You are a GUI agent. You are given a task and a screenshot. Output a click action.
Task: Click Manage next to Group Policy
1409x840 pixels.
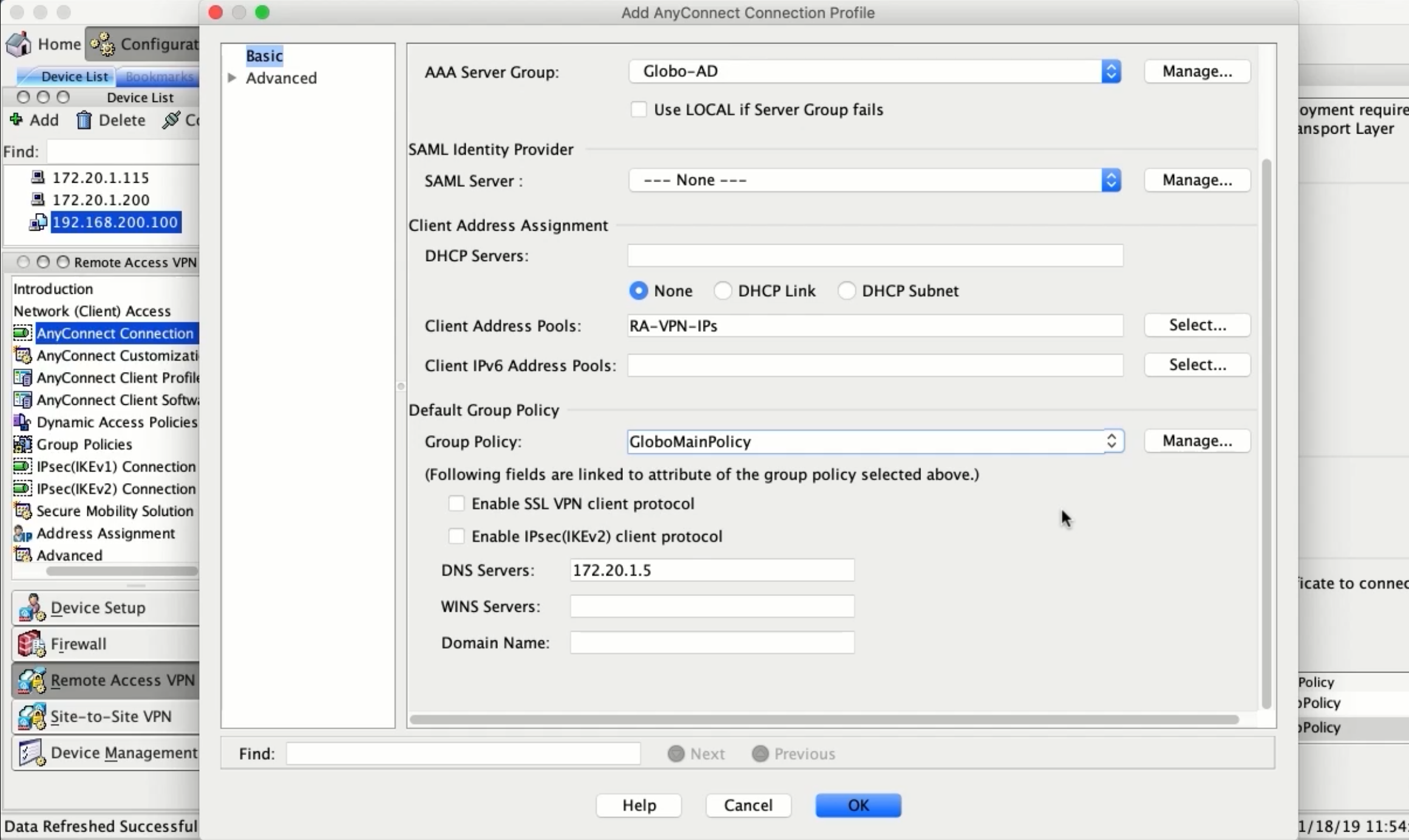1197,441
